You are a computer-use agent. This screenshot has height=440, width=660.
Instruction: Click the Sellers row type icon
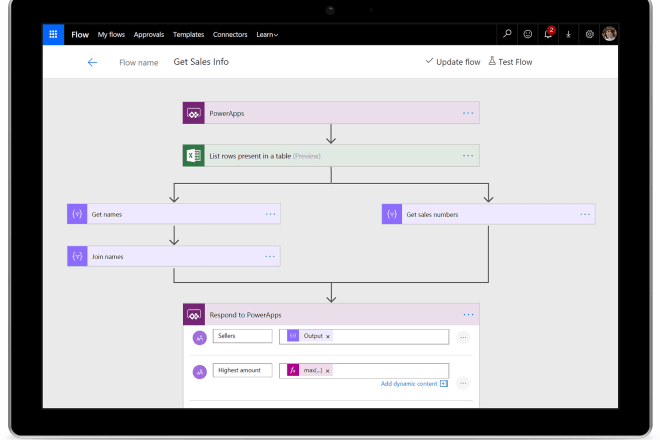point(200,337)
